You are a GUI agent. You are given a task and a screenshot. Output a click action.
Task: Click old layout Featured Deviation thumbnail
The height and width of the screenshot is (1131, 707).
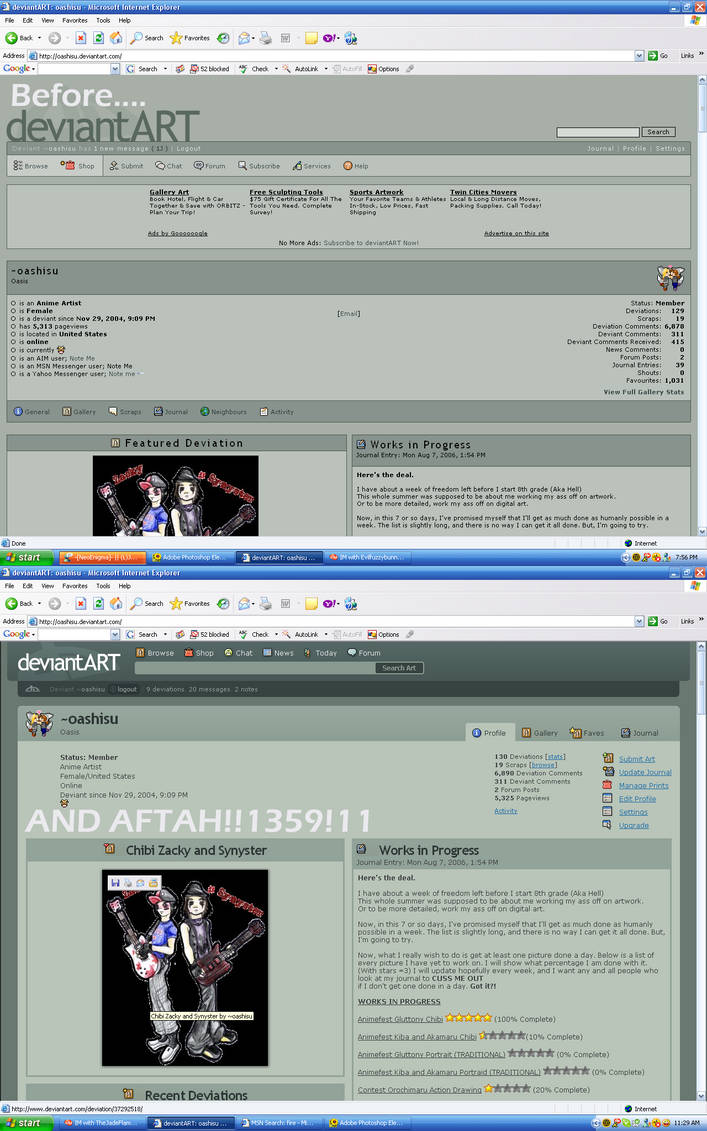(175, 496)
